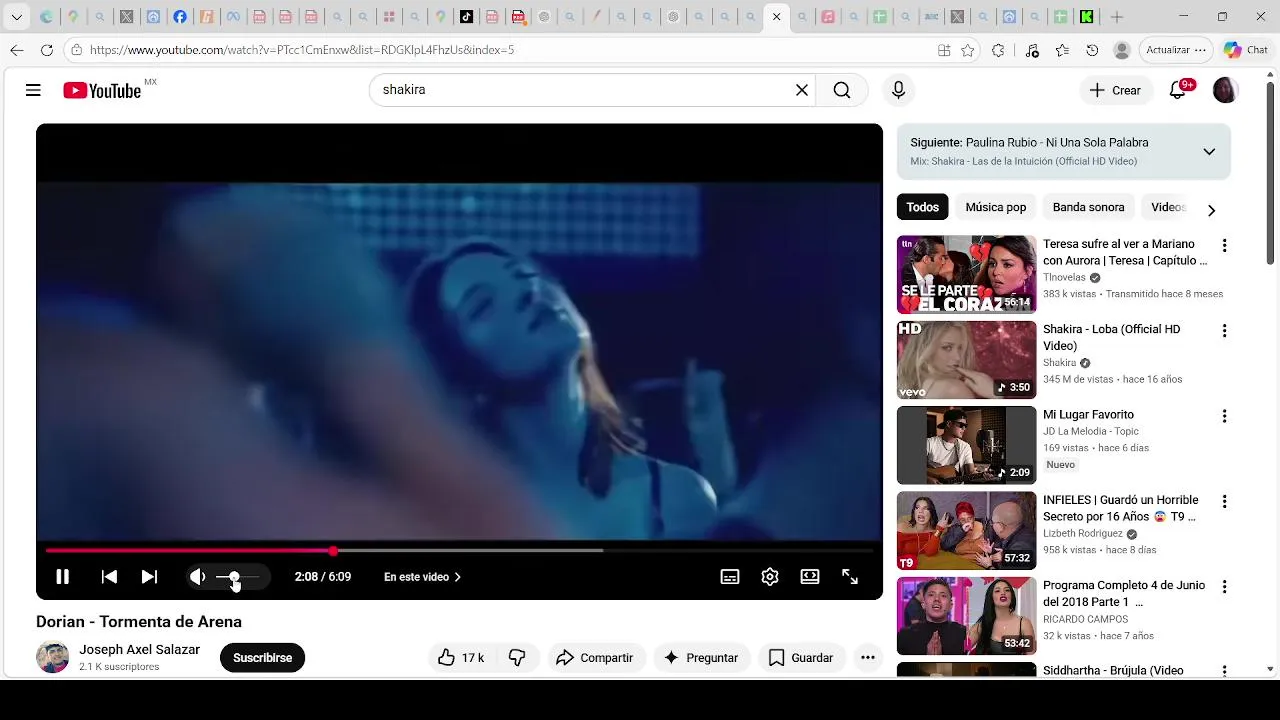Open the Shakira - Loba video thumbnail
Screen dimensions: 1280x720
967,360
